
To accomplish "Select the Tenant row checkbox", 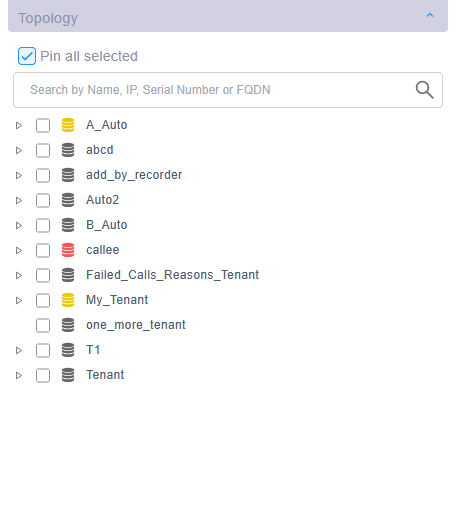I will [43, 375].
